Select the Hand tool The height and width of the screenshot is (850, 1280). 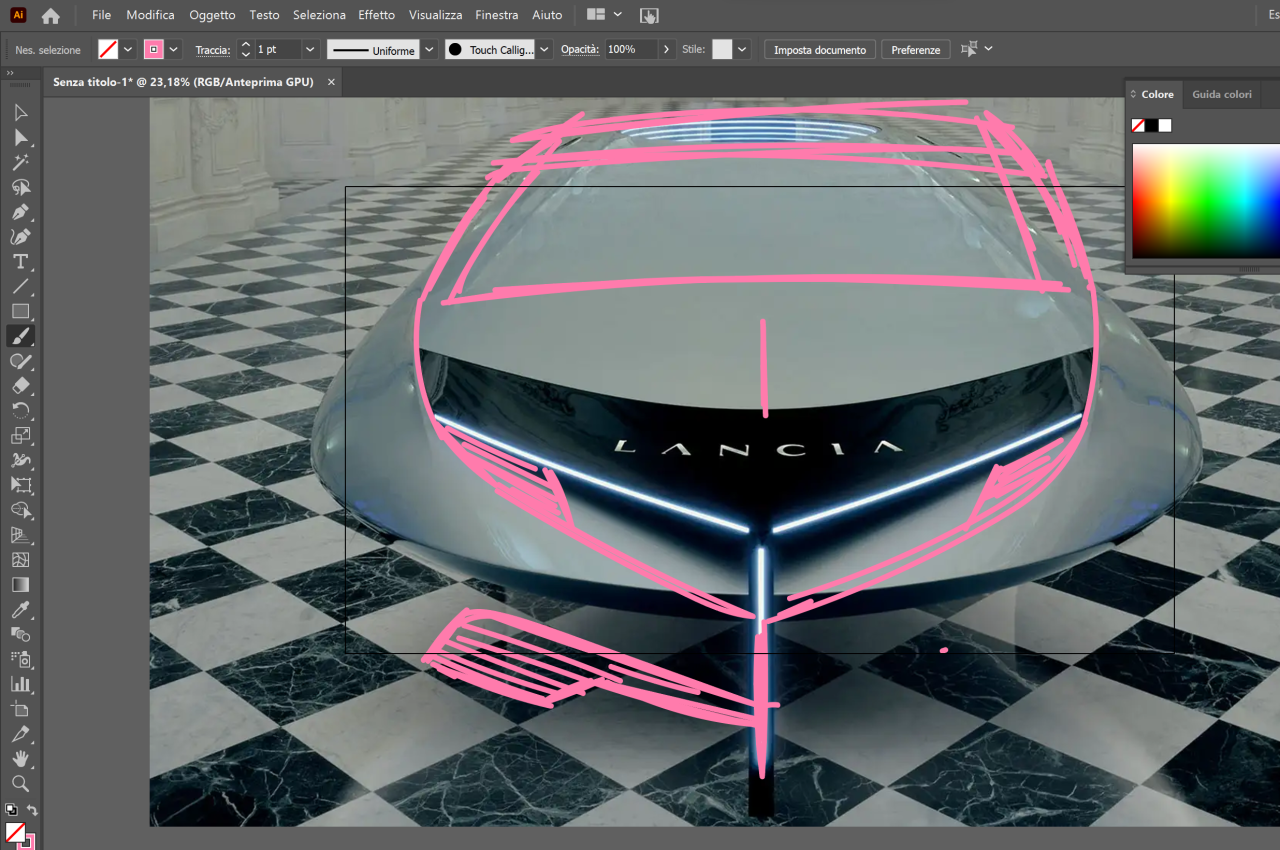tap(20, 760)
